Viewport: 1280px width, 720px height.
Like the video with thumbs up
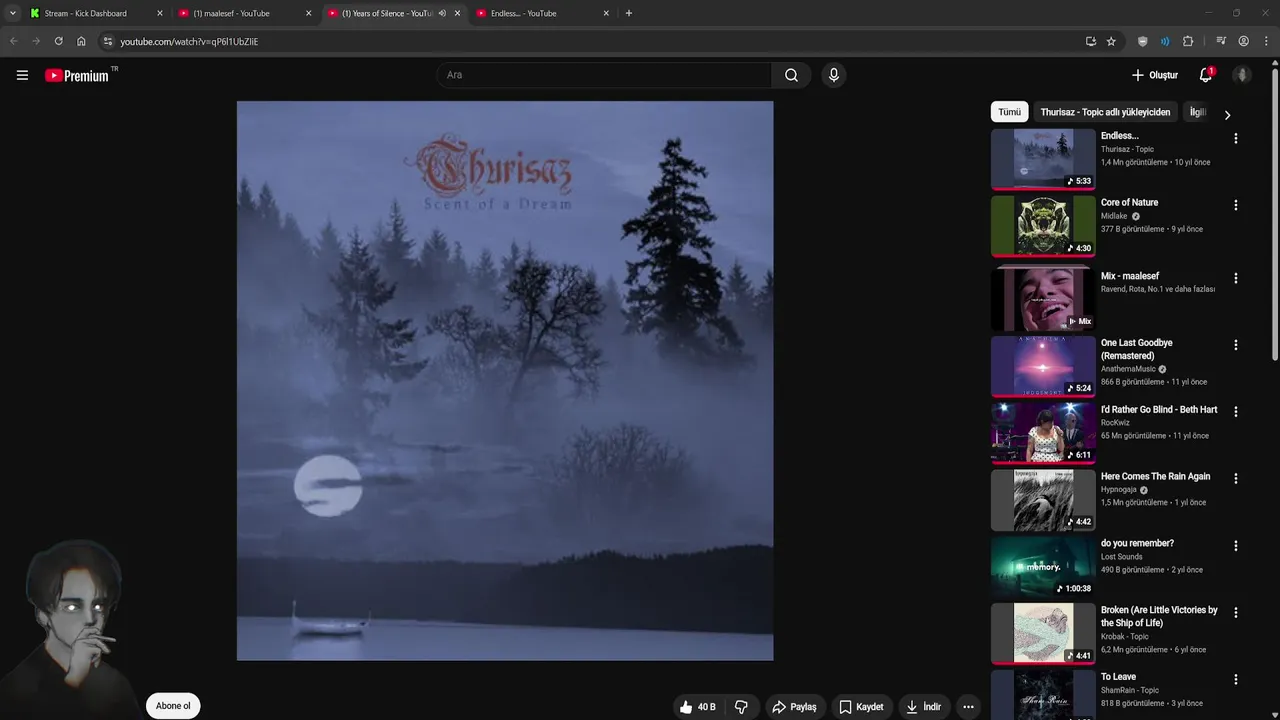pos(697,707)
